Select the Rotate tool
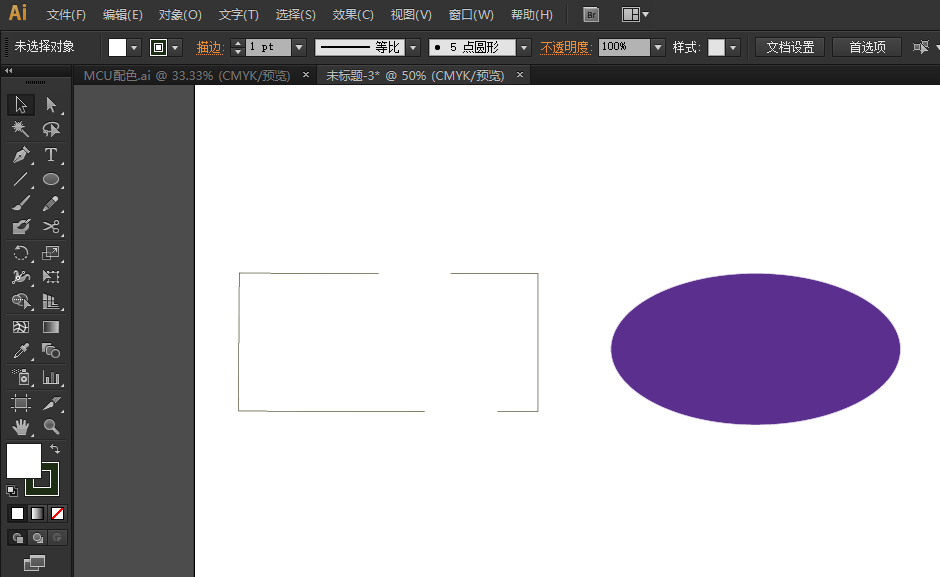 21,253
